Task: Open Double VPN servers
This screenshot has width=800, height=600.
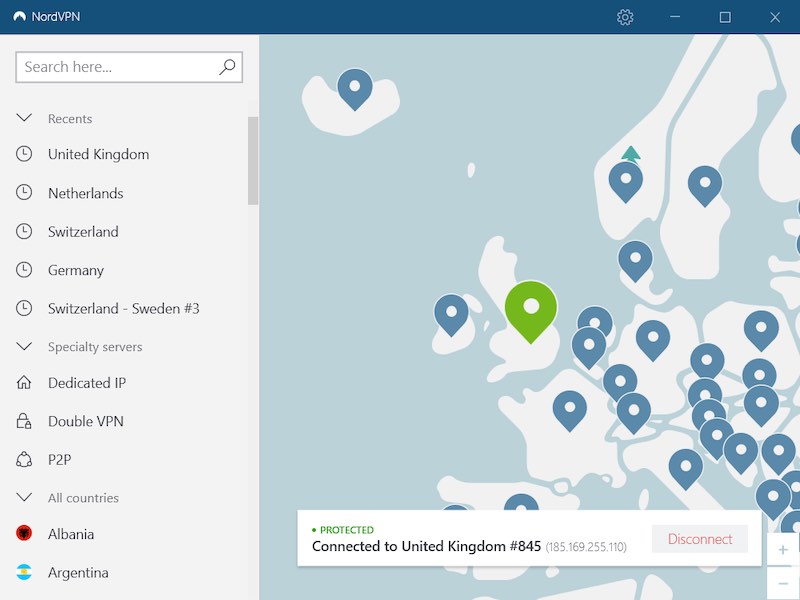Action: [86, 421]
